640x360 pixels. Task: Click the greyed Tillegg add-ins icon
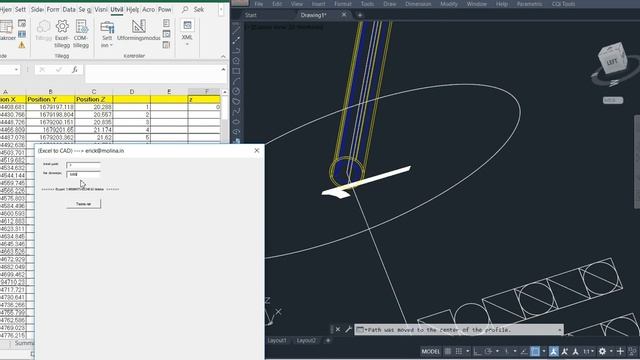[43, 31]
